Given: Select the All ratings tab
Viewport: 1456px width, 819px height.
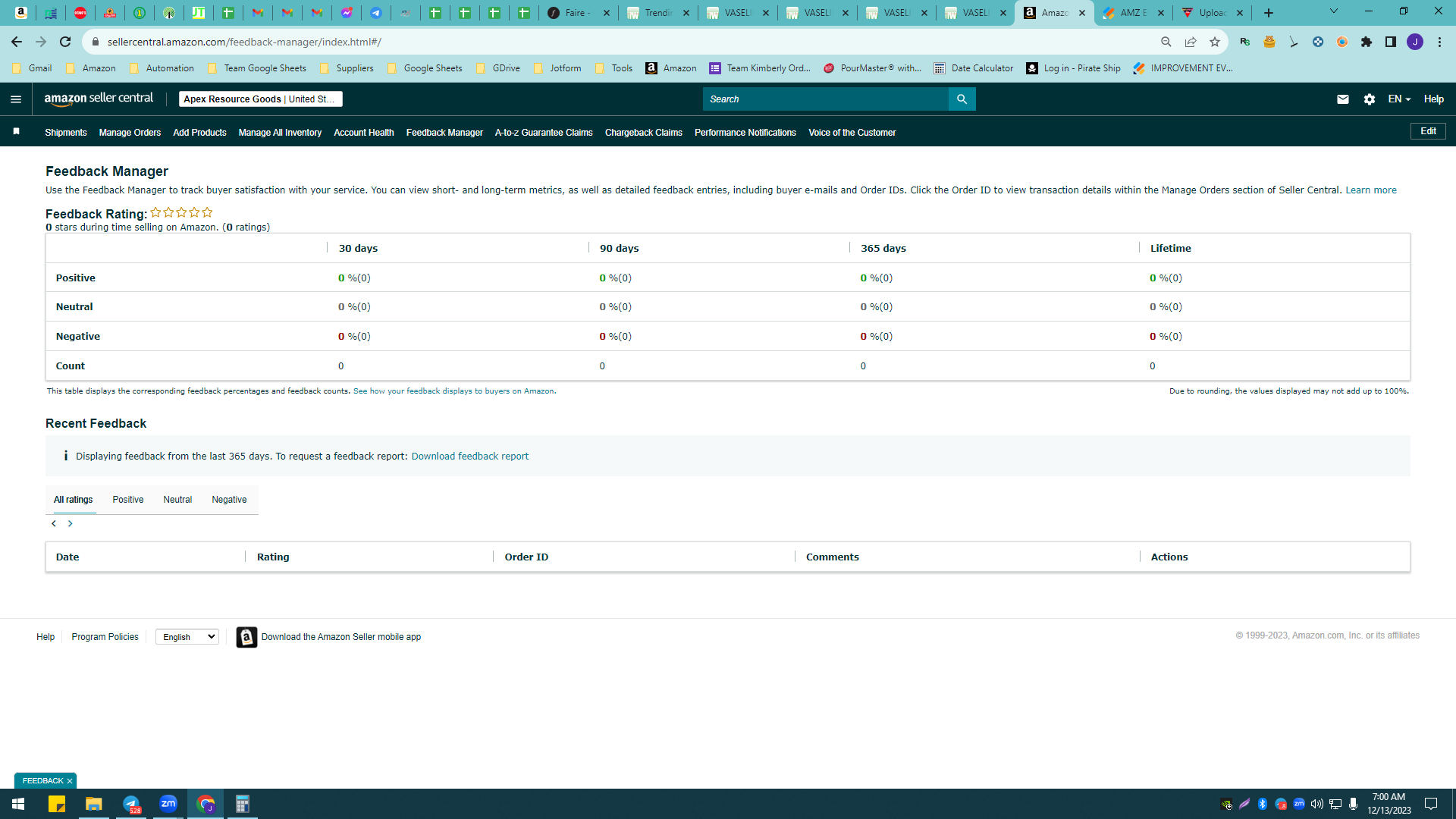Looking at the screenshot, I should point(74,500).
